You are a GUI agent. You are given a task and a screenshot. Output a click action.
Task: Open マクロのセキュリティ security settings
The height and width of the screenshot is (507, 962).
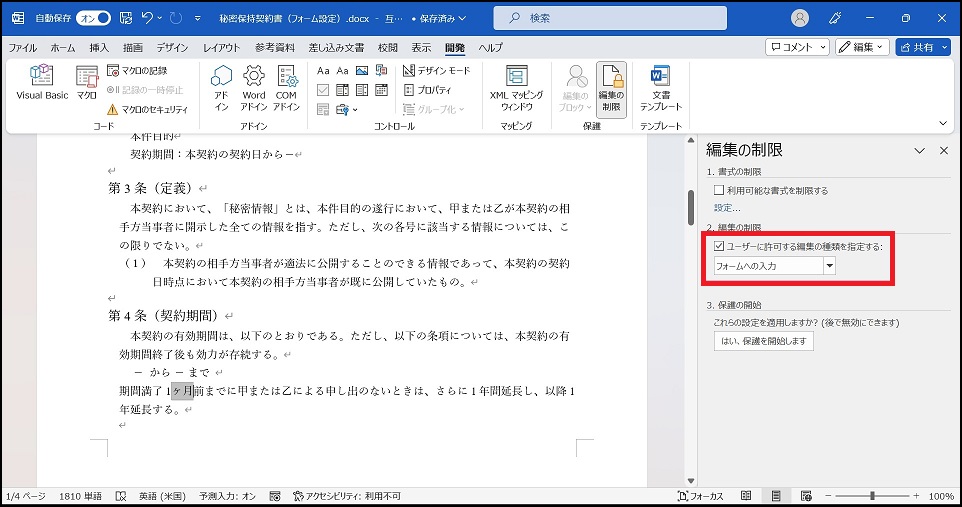(x=147, y=109)
